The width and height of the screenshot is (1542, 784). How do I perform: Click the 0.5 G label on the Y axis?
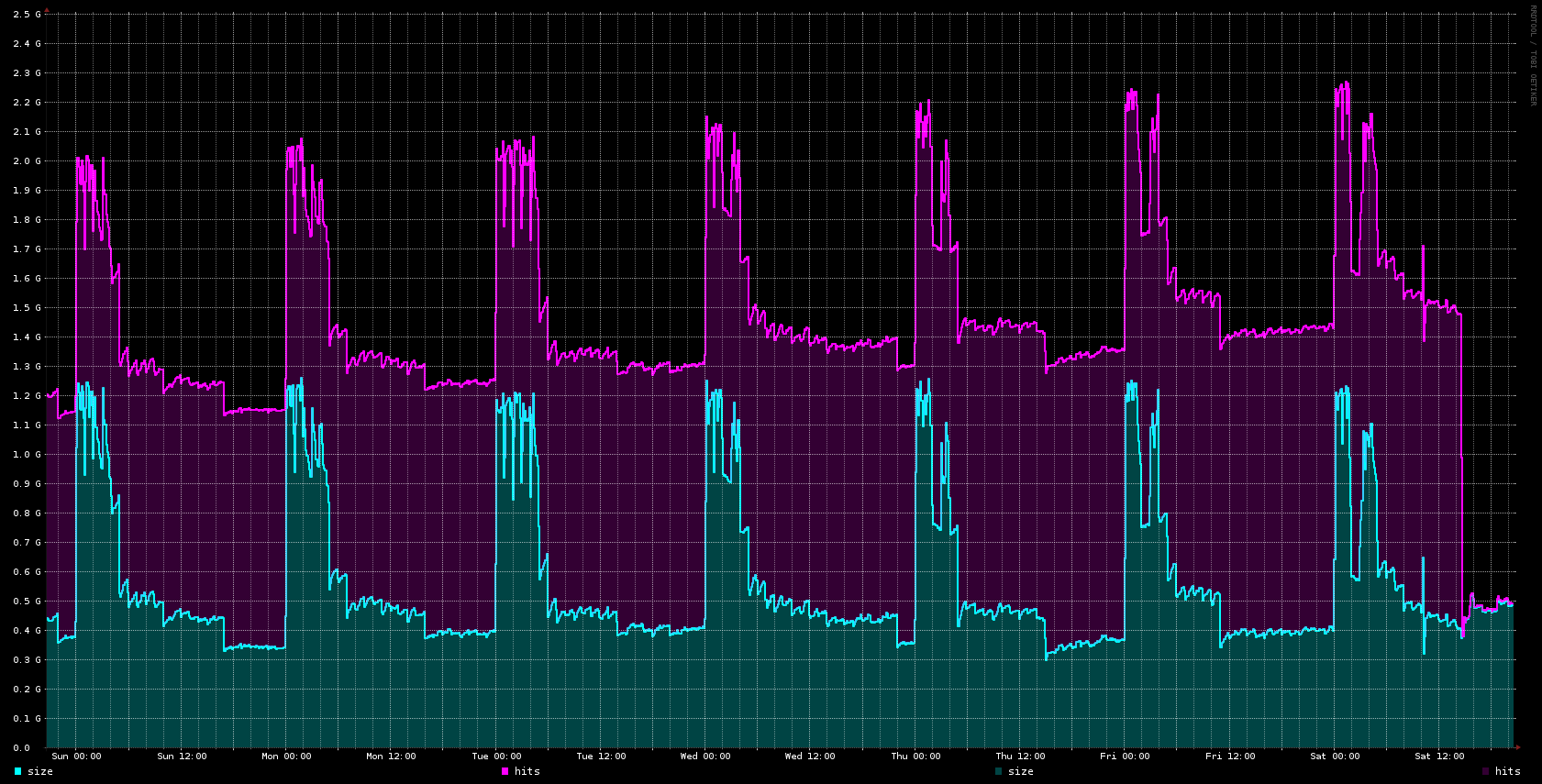(x=28, y=602)
